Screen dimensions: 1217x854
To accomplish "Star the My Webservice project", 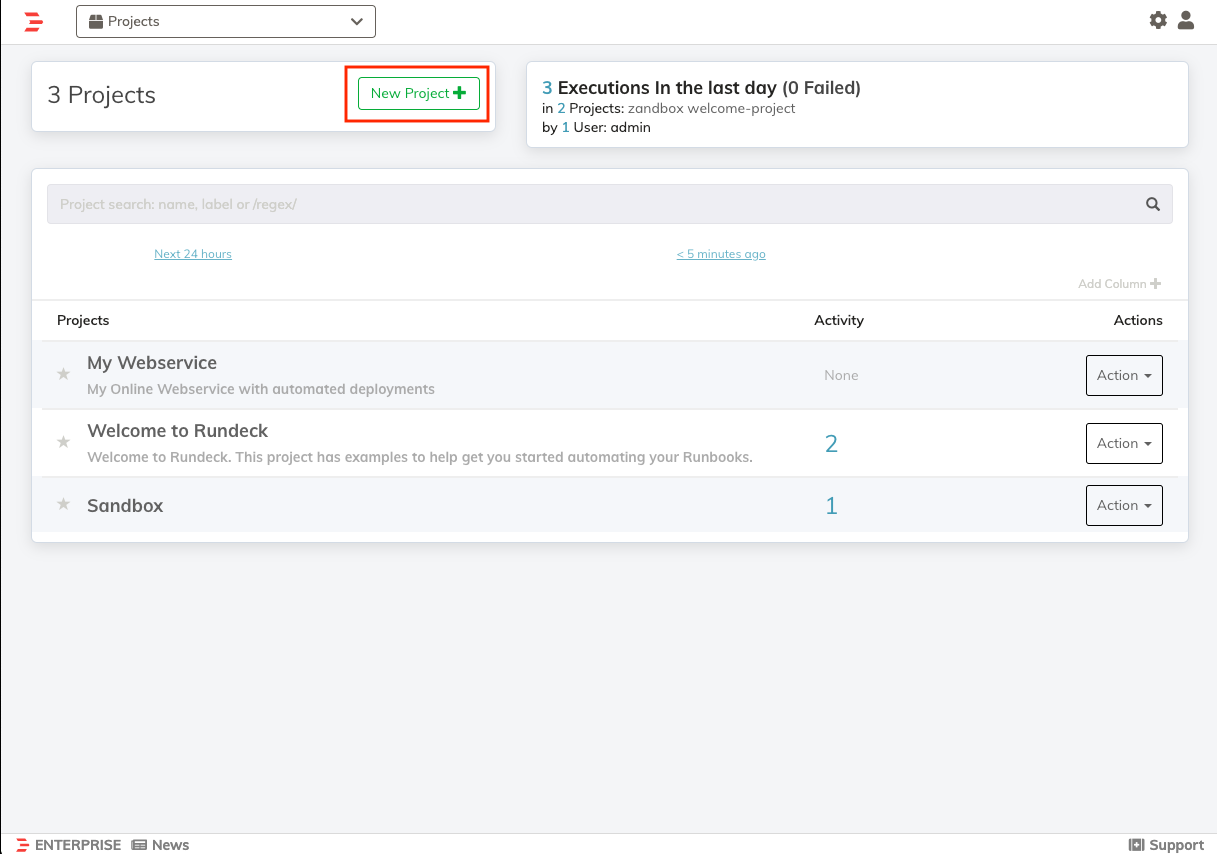I will 64,374.
